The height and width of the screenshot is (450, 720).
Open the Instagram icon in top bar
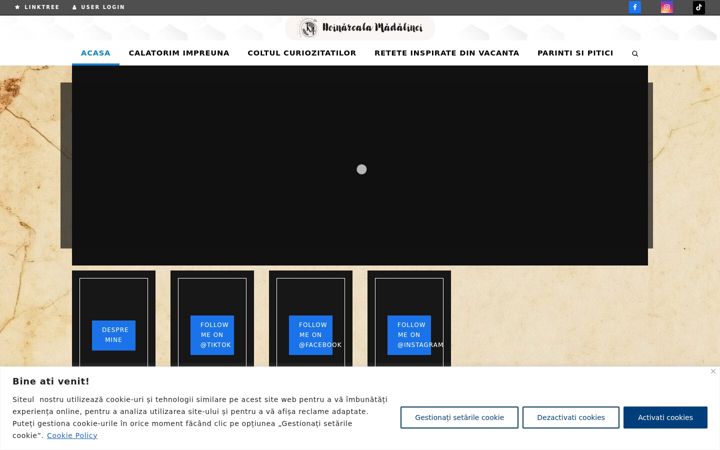(667, 7)
